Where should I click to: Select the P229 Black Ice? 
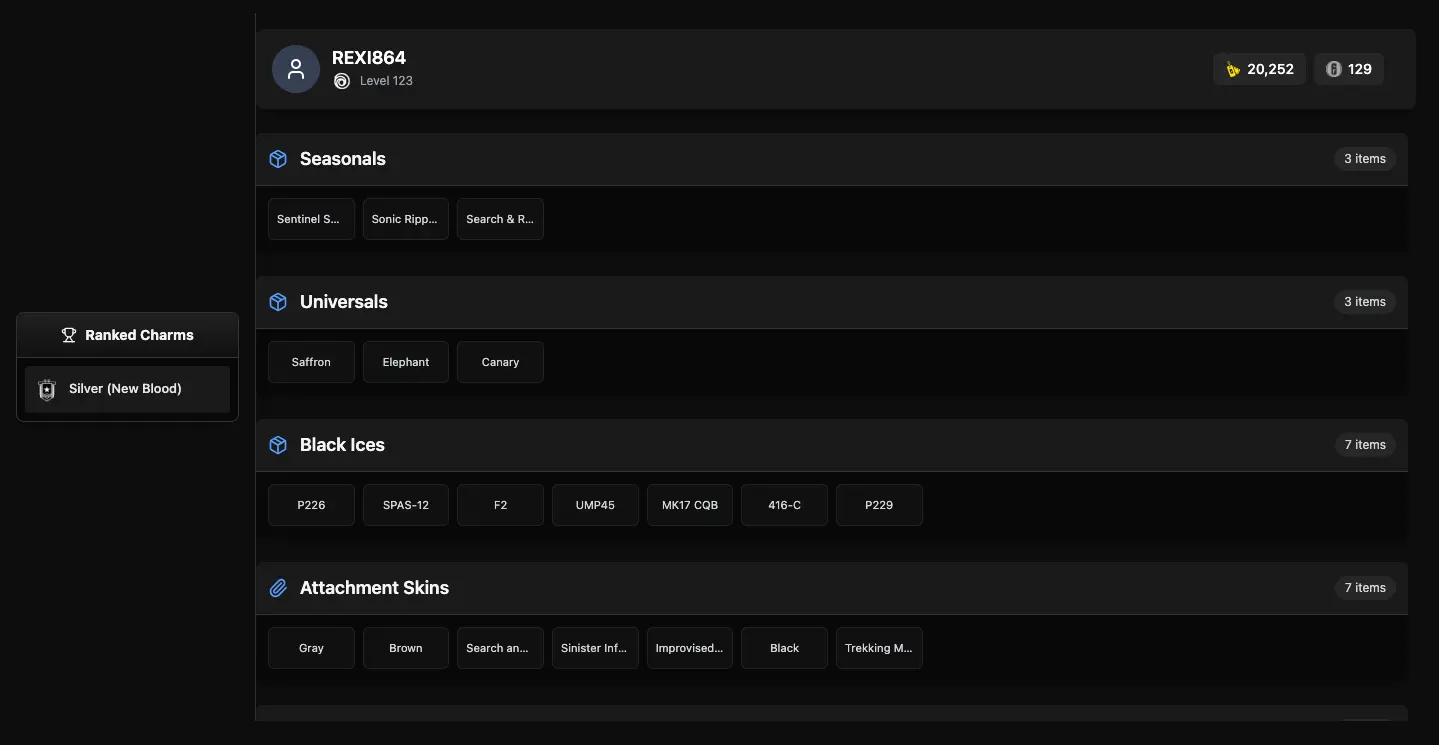(x=879, y=505)
